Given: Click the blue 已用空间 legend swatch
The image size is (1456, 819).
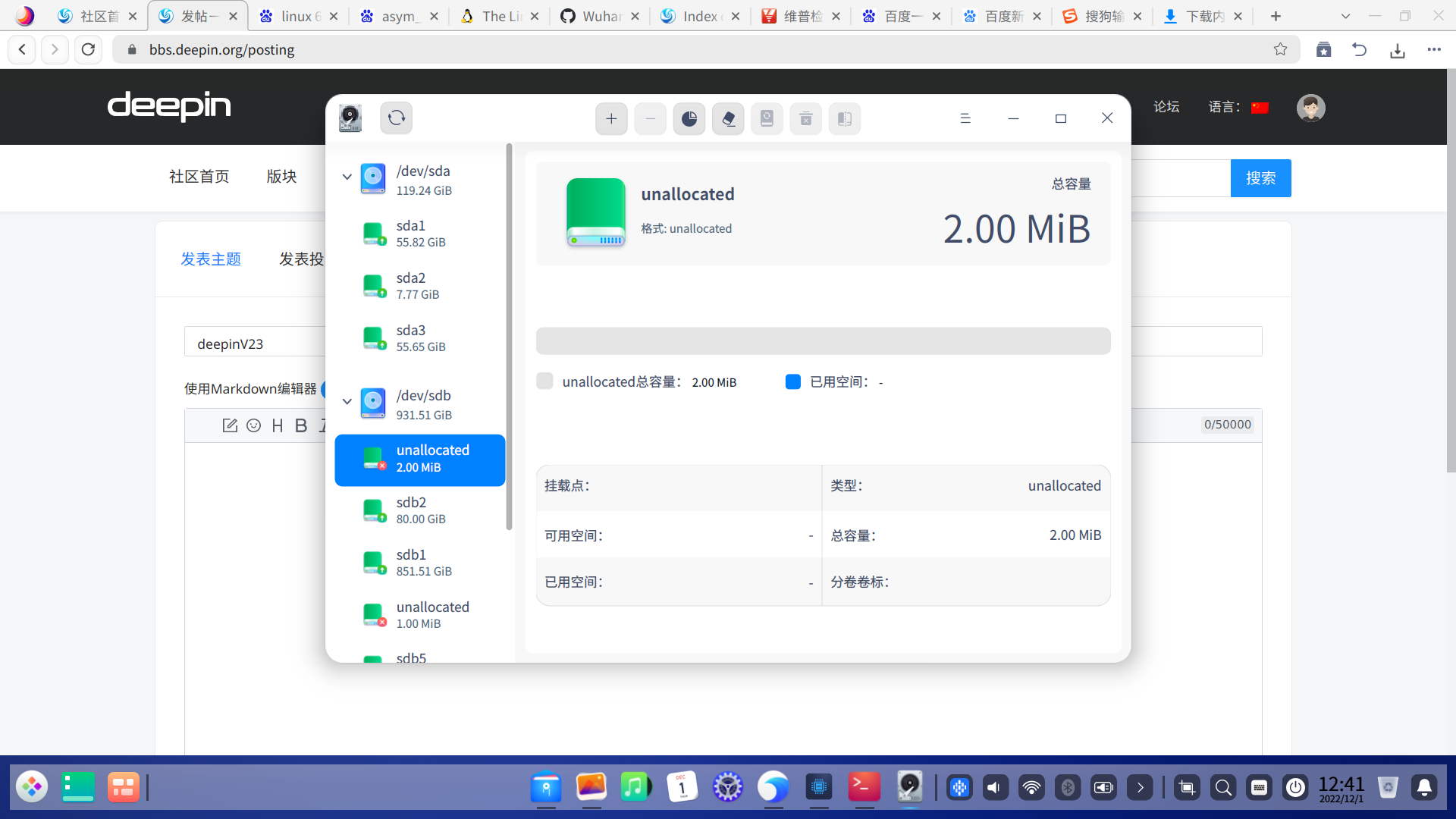Looking at the screenshot, I should 792,381.
